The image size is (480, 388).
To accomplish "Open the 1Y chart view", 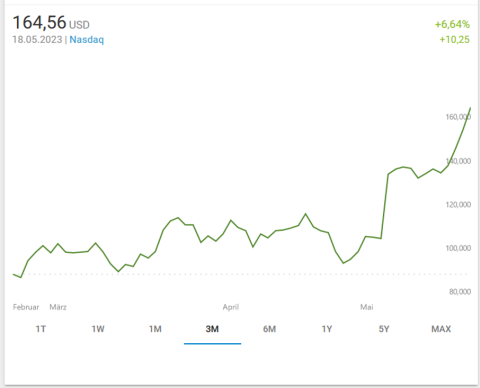I will click(327, 329).
